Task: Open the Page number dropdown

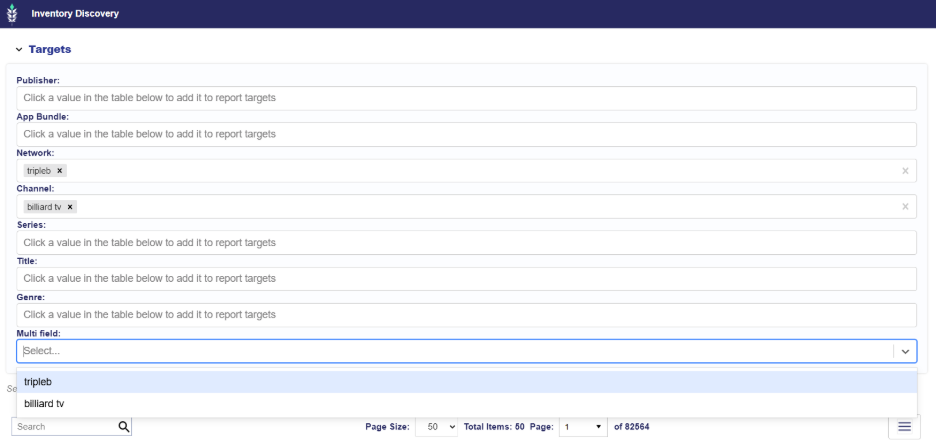Action: tap(583, 426)
